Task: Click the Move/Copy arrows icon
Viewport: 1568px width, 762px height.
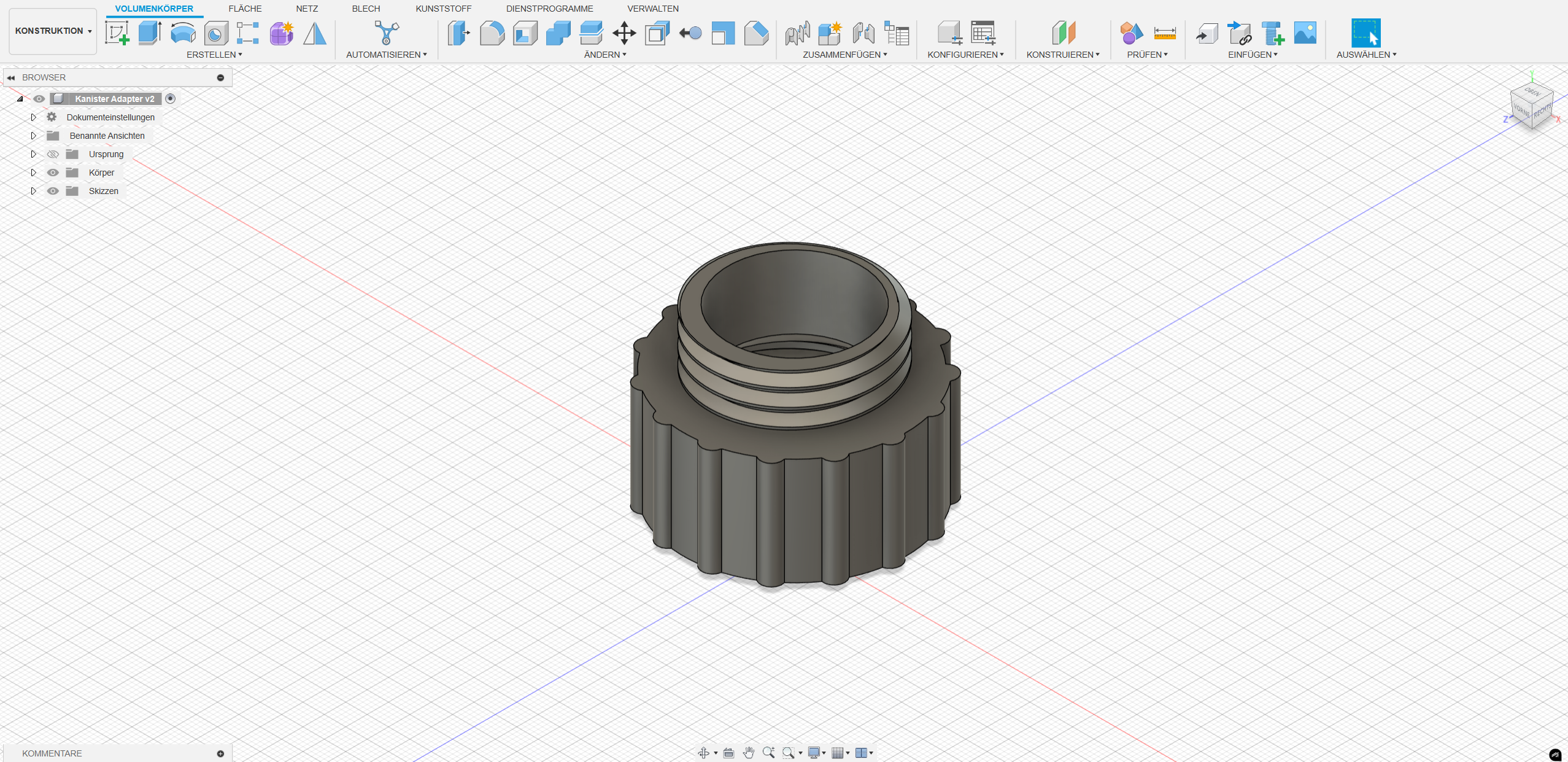Action: (624, 33)
